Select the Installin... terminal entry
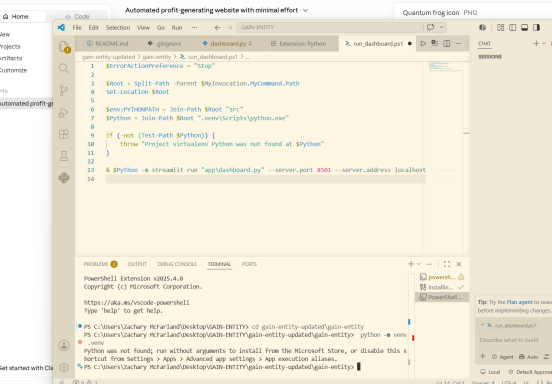The height and width of the screenshot is (384, 552). 442,287
